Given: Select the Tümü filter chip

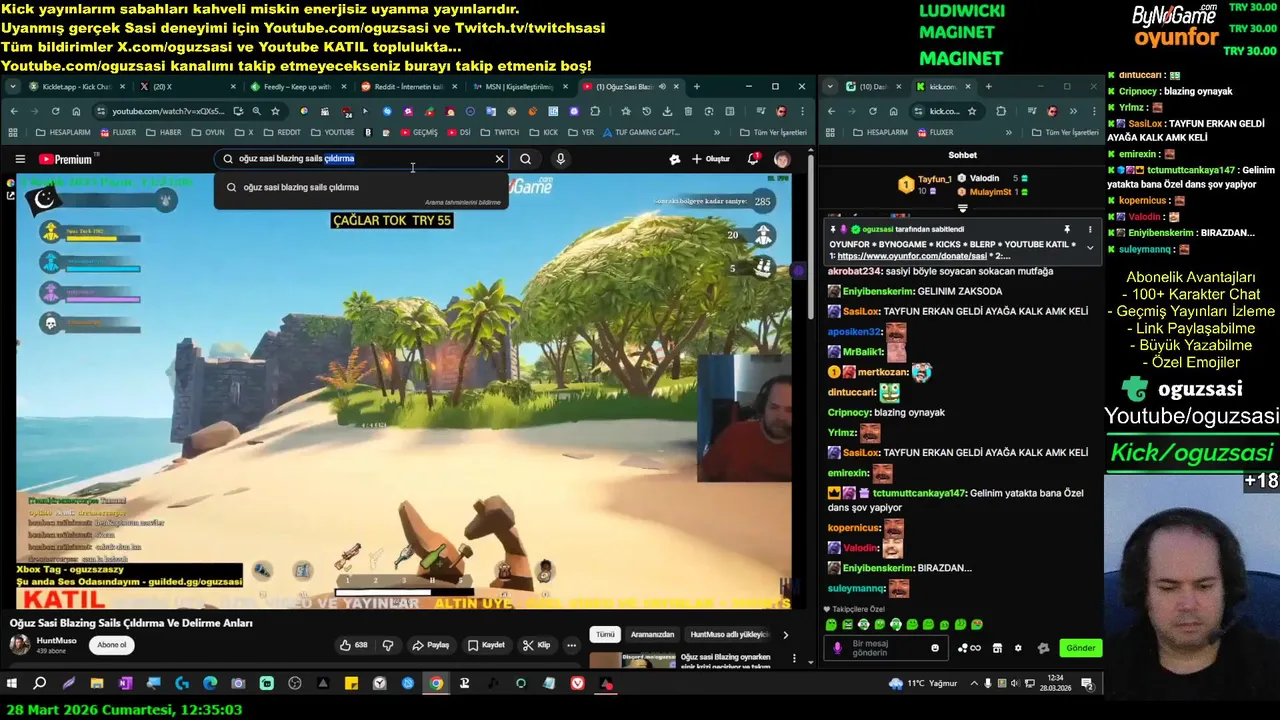Looking at the screenshot, I should (605, 634).
